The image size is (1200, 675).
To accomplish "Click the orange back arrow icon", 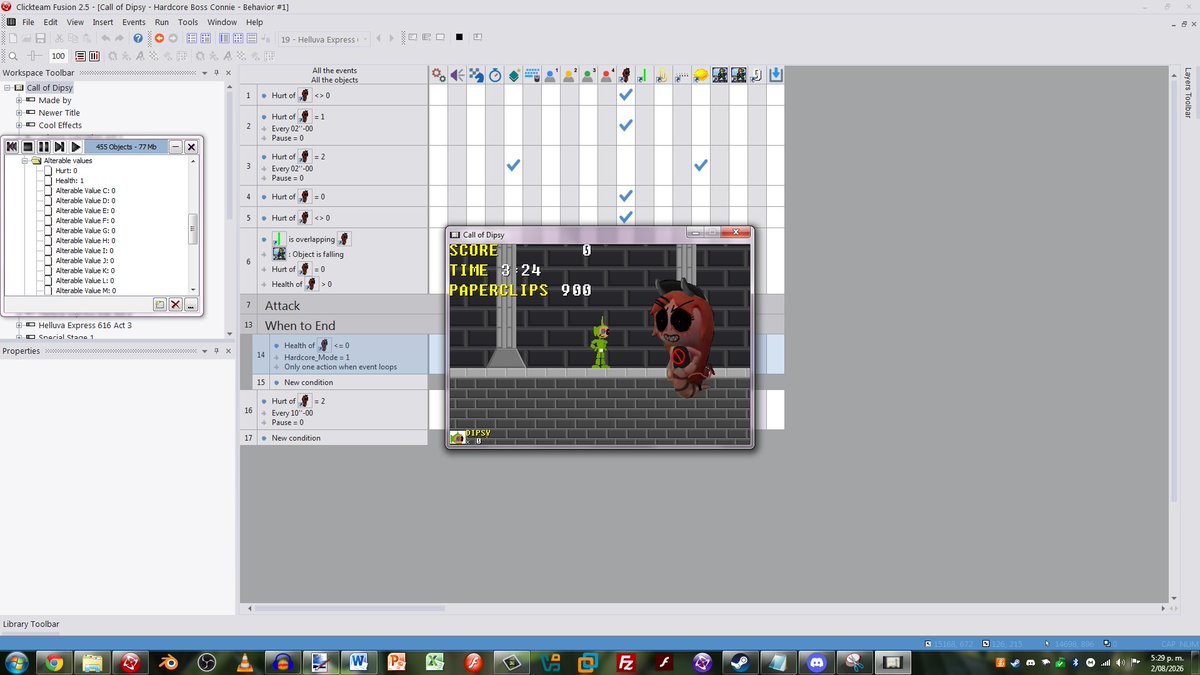I will click(x=159, y=38).
